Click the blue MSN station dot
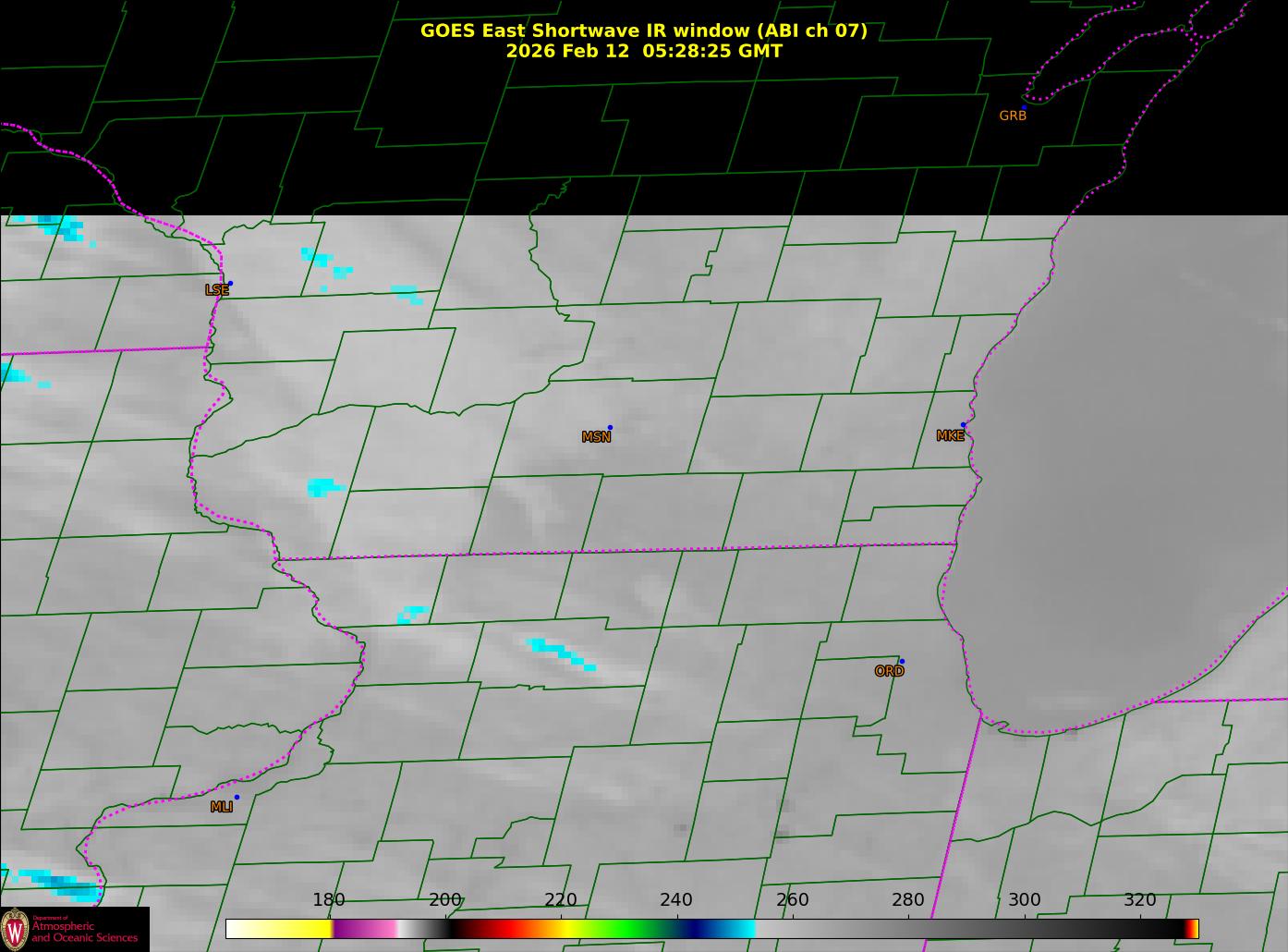Viewport: 1288px width, 952px height. pos(610,428)
